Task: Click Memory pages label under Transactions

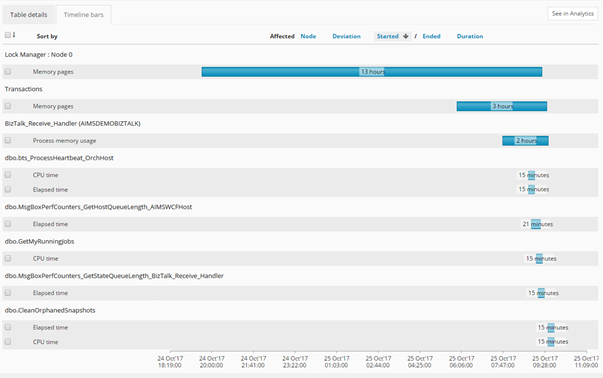Action: [x=53, y=106]
